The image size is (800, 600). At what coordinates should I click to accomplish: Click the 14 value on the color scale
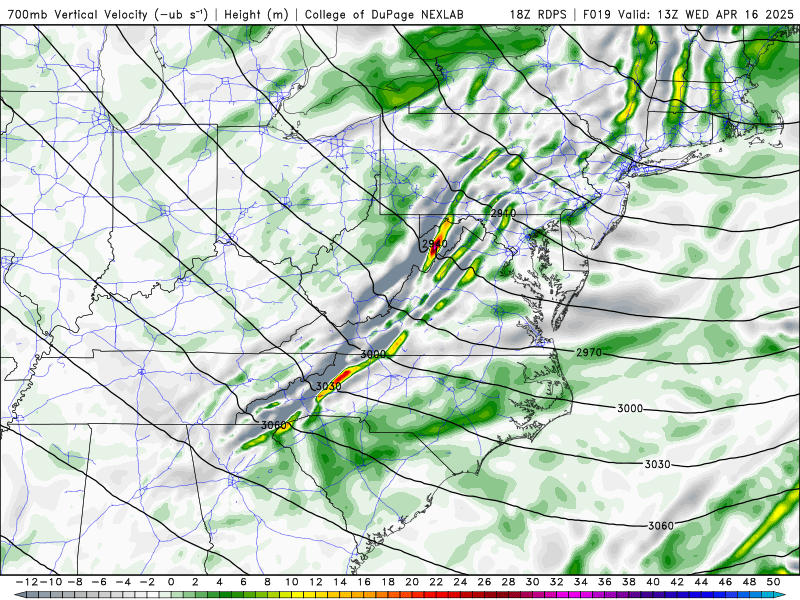(x=340, y=582)
